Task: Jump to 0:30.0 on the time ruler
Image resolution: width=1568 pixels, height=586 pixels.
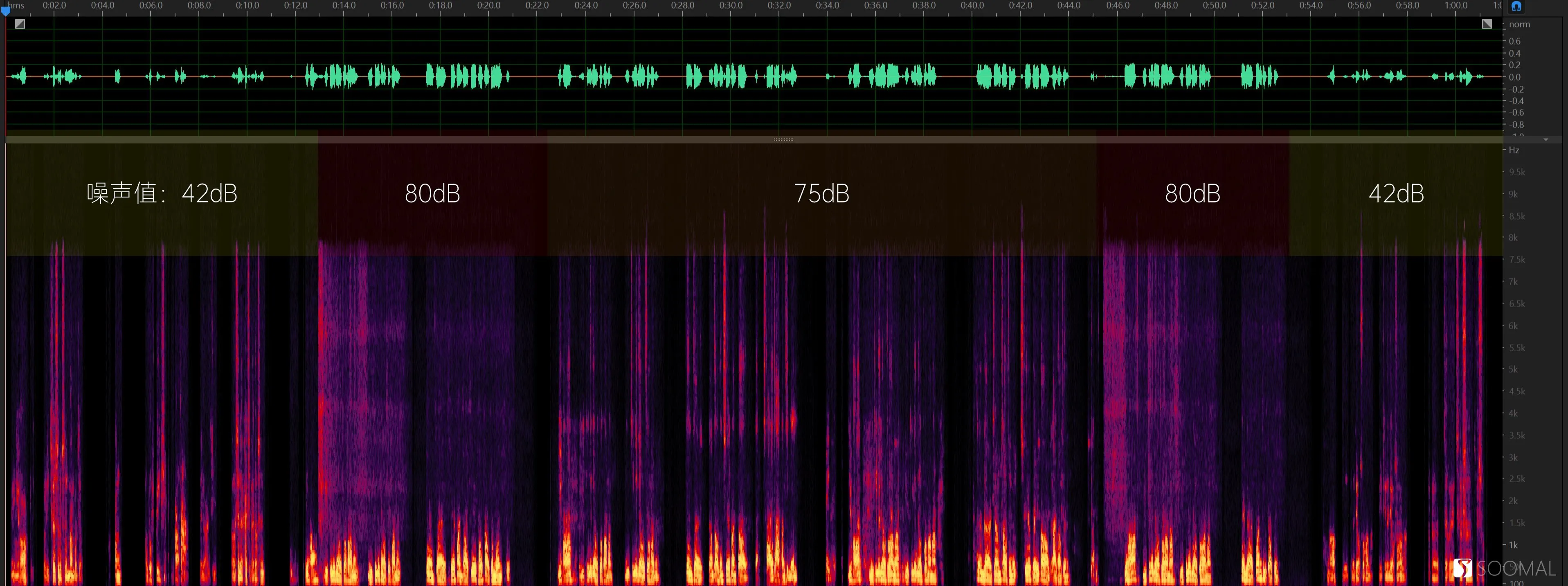Action: click(731, 5)
